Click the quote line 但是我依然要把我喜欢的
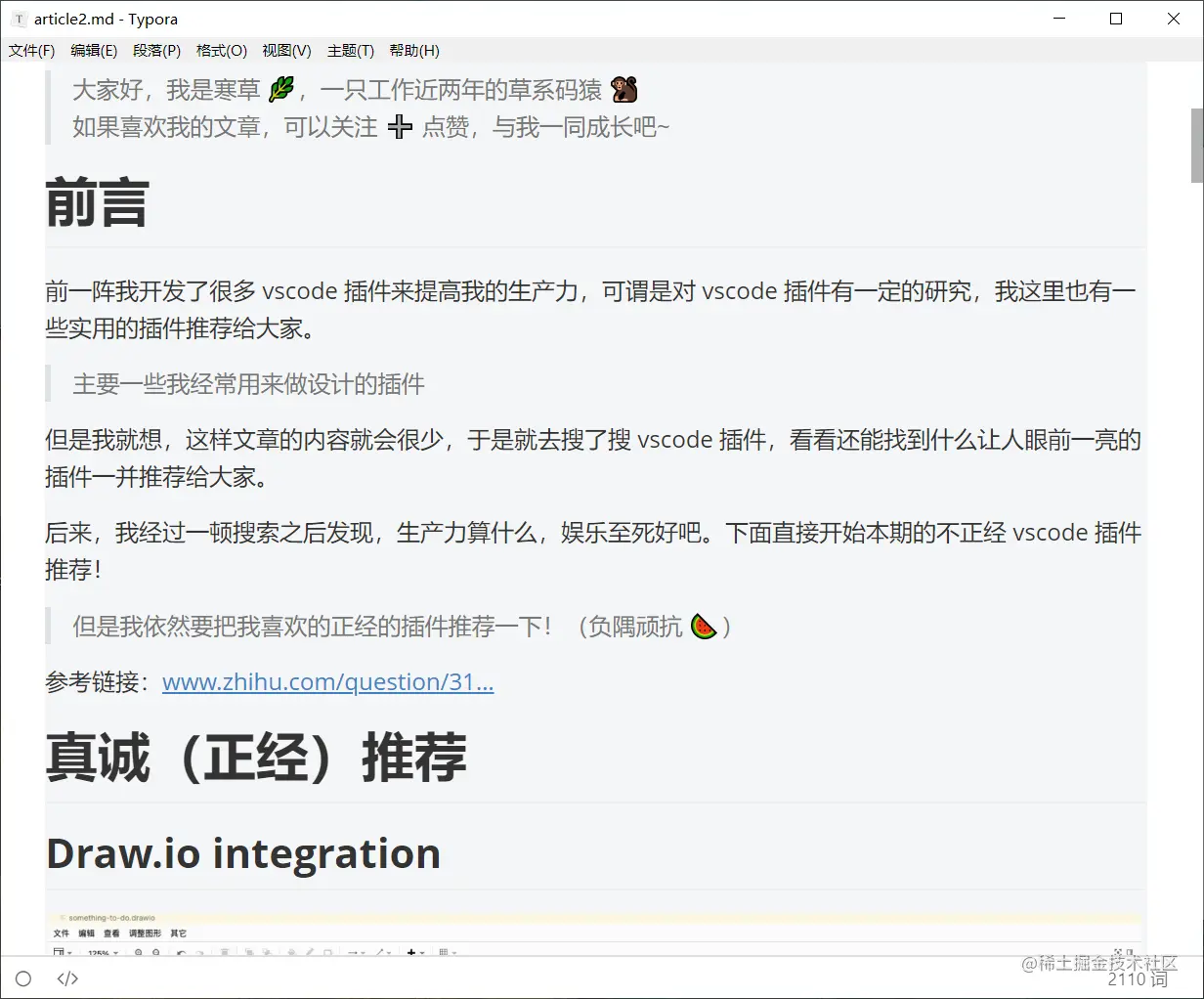The width and height of the screenshot is (1204, 999). [x=402, y=626]
